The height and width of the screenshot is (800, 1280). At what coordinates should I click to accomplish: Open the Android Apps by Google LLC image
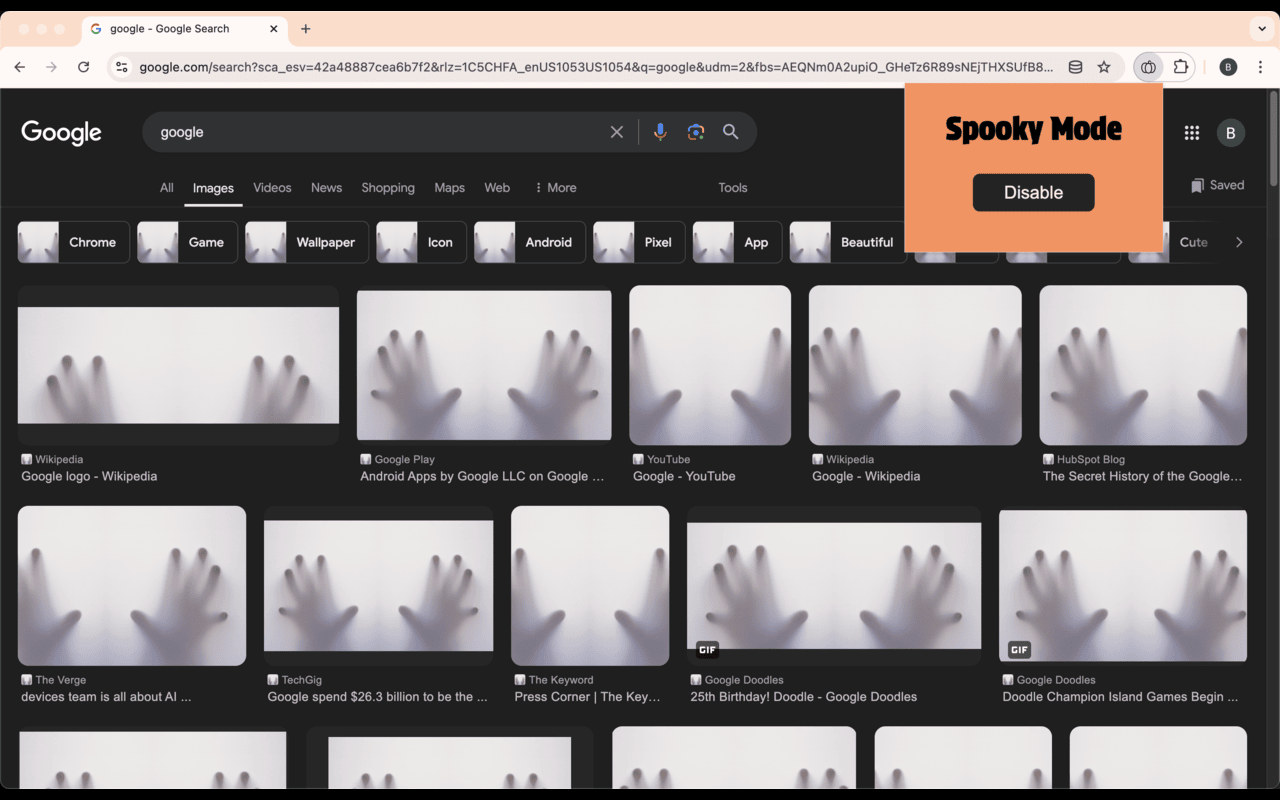click(x=484, y=365)
